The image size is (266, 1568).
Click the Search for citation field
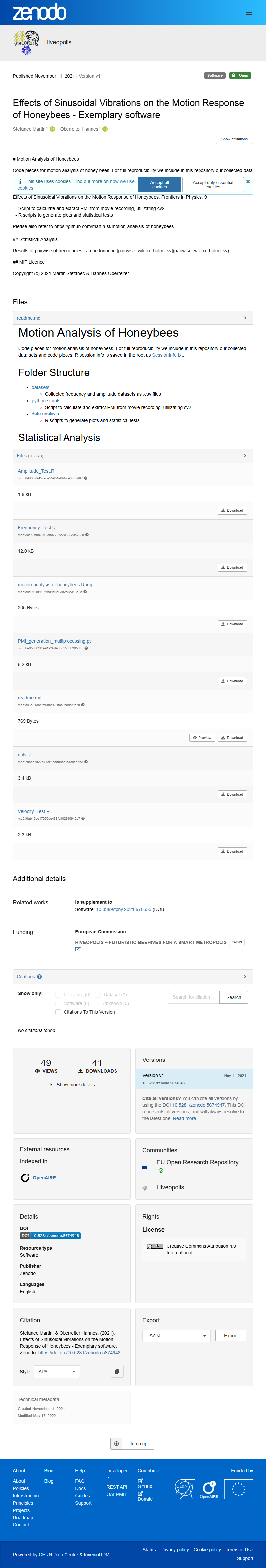193,997
